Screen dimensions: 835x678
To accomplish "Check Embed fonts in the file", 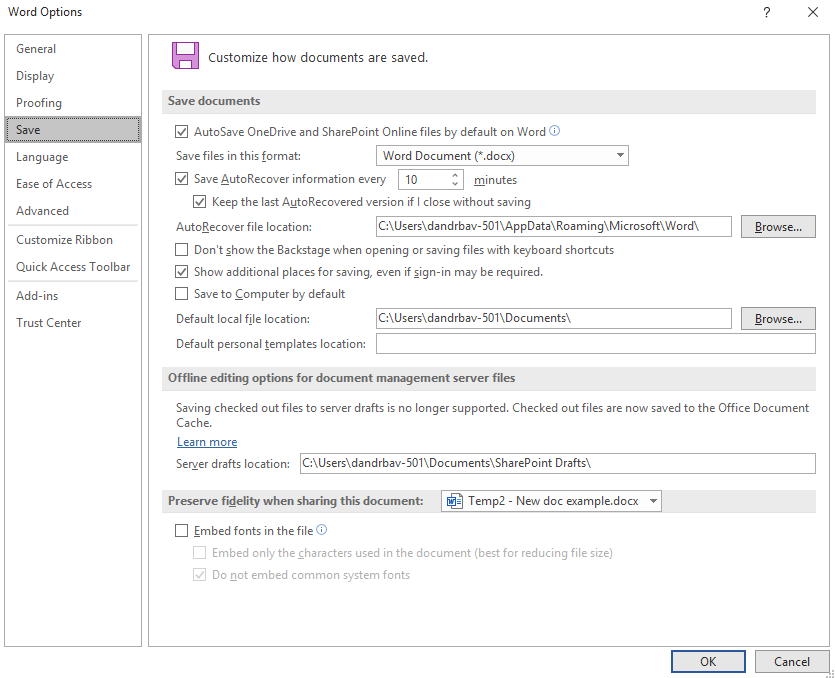I will [182, 530].
